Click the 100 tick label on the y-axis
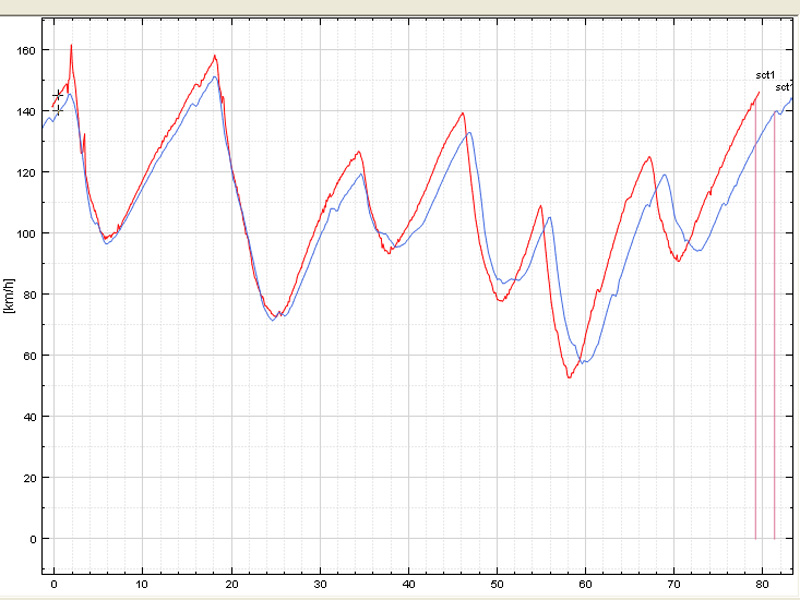The image size is (800, 600). [26, 234]
